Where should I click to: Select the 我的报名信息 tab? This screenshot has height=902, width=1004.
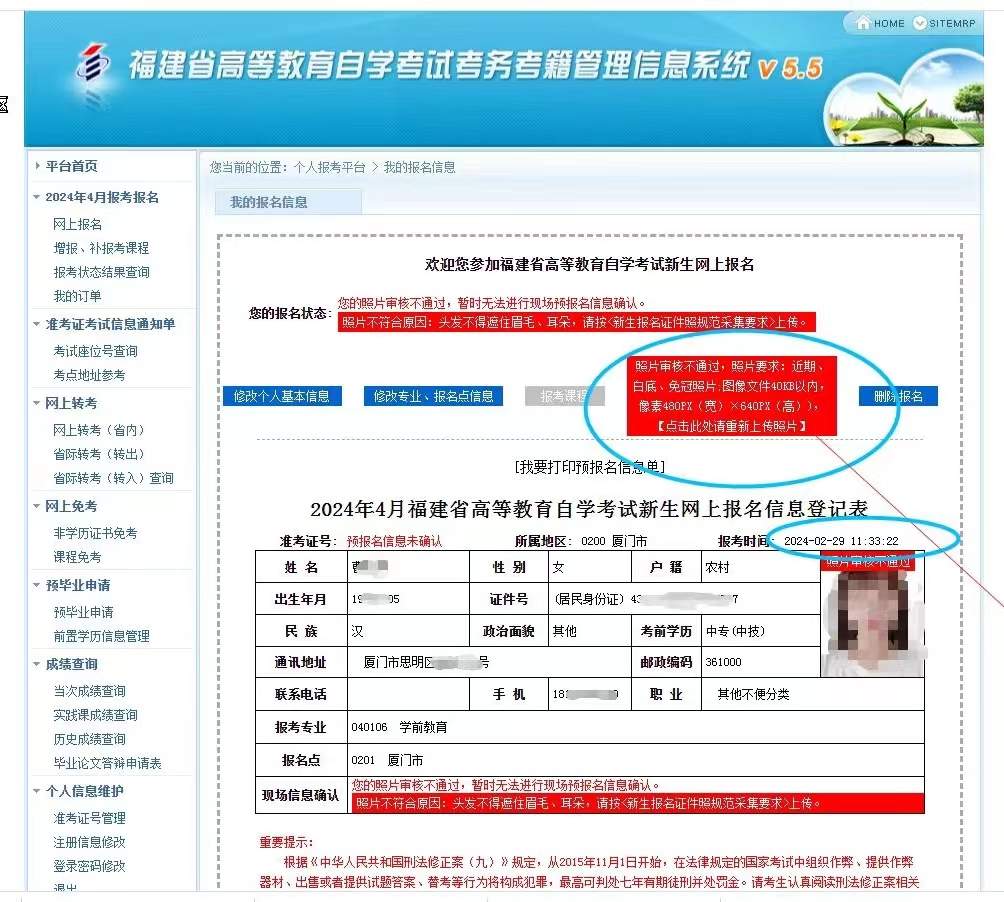(288, 202)
